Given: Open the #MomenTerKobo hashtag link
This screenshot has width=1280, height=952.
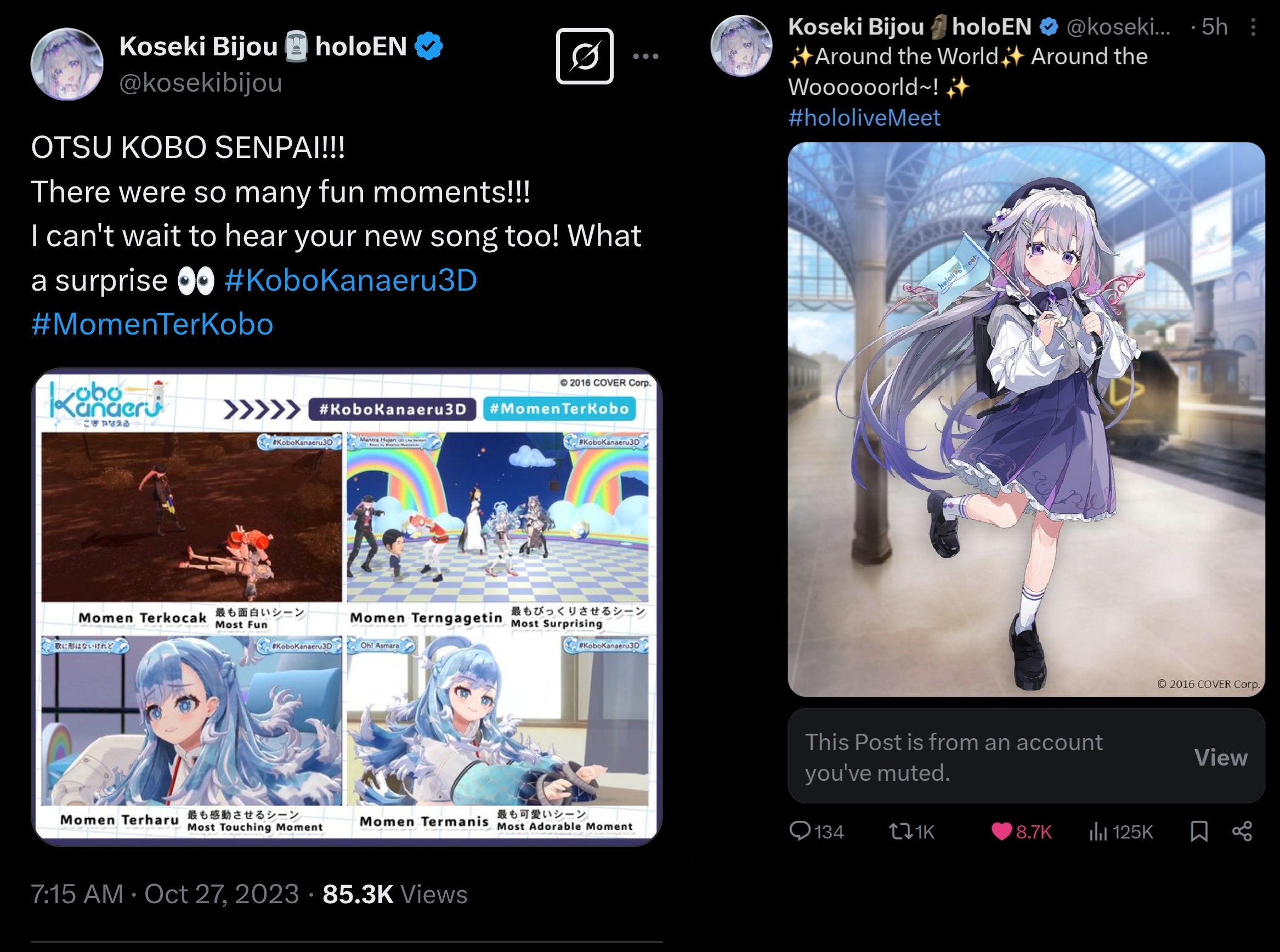Looking at the screenshot, I should coord(152,324).
